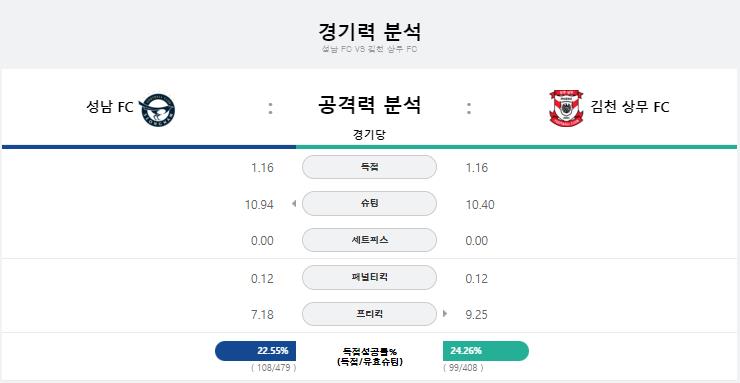Click the 성남 FC team name
Image resolution: width=740 pixels, height=383 pixels.
click(110, 107)
